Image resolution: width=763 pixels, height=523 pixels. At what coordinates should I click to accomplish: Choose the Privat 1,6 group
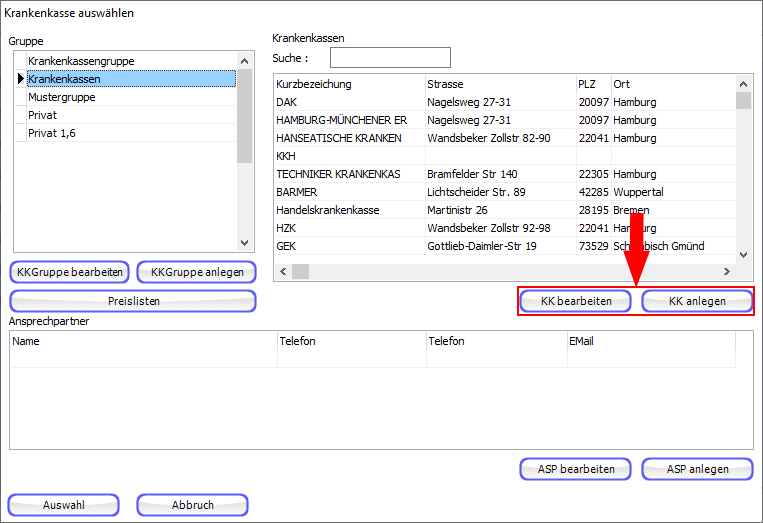52,133
